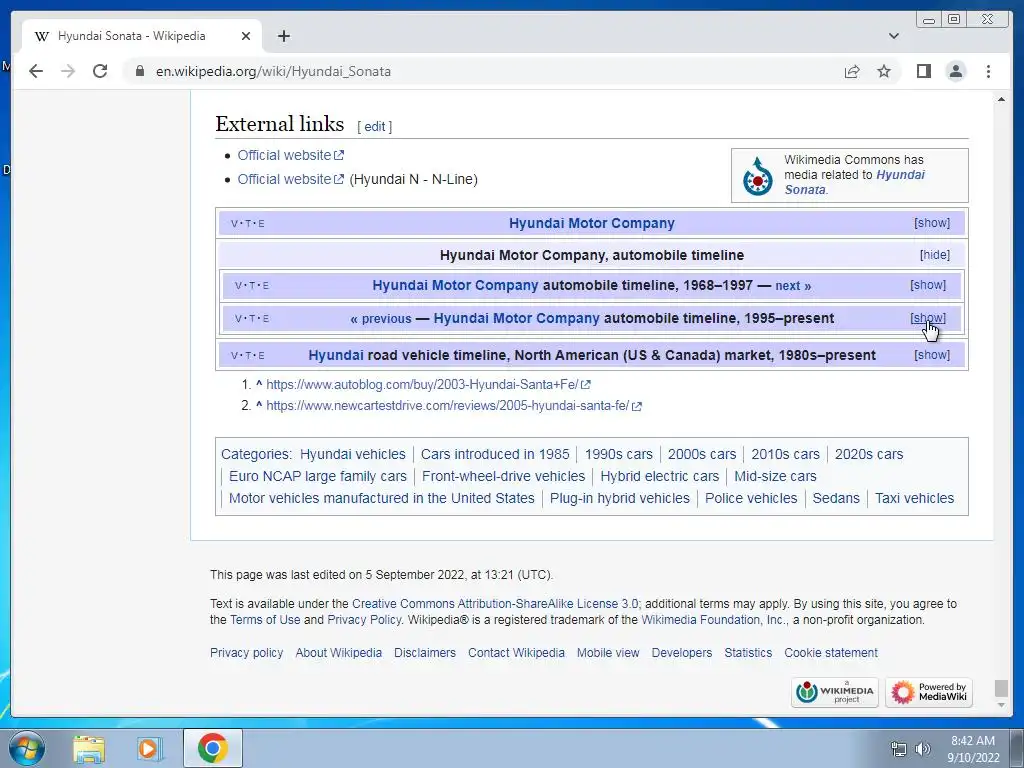This screenshot has height=768, width=1024.
Task: Open Hyundai Motor Company navbox title link
Action: coord(592,223)
